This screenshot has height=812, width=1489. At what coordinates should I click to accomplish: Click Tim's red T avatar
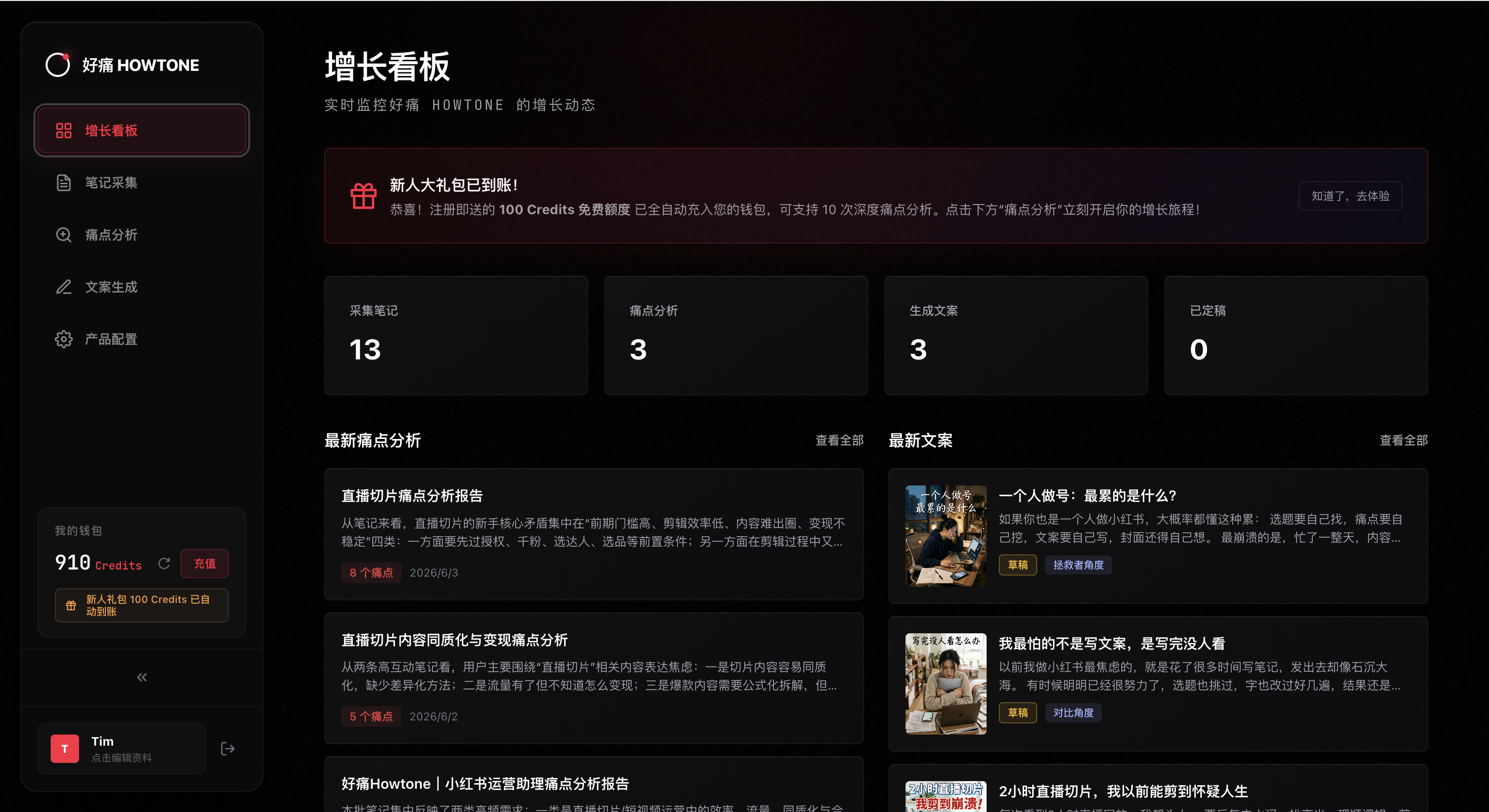click(65, 748)
